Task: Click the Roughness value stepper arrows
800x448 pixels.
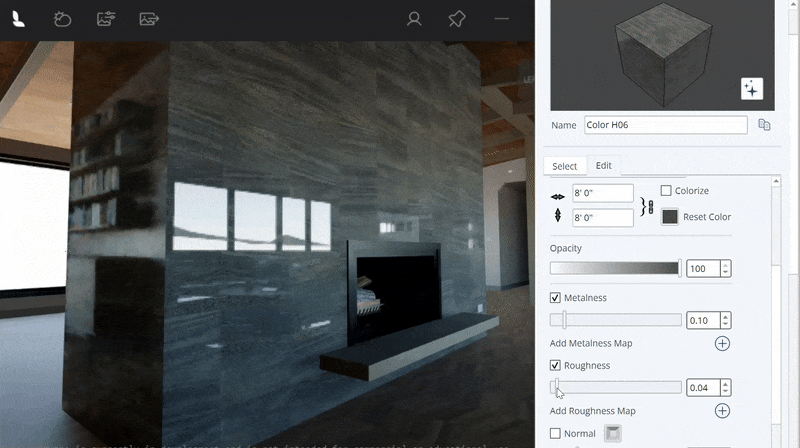Action: (725, 388)
